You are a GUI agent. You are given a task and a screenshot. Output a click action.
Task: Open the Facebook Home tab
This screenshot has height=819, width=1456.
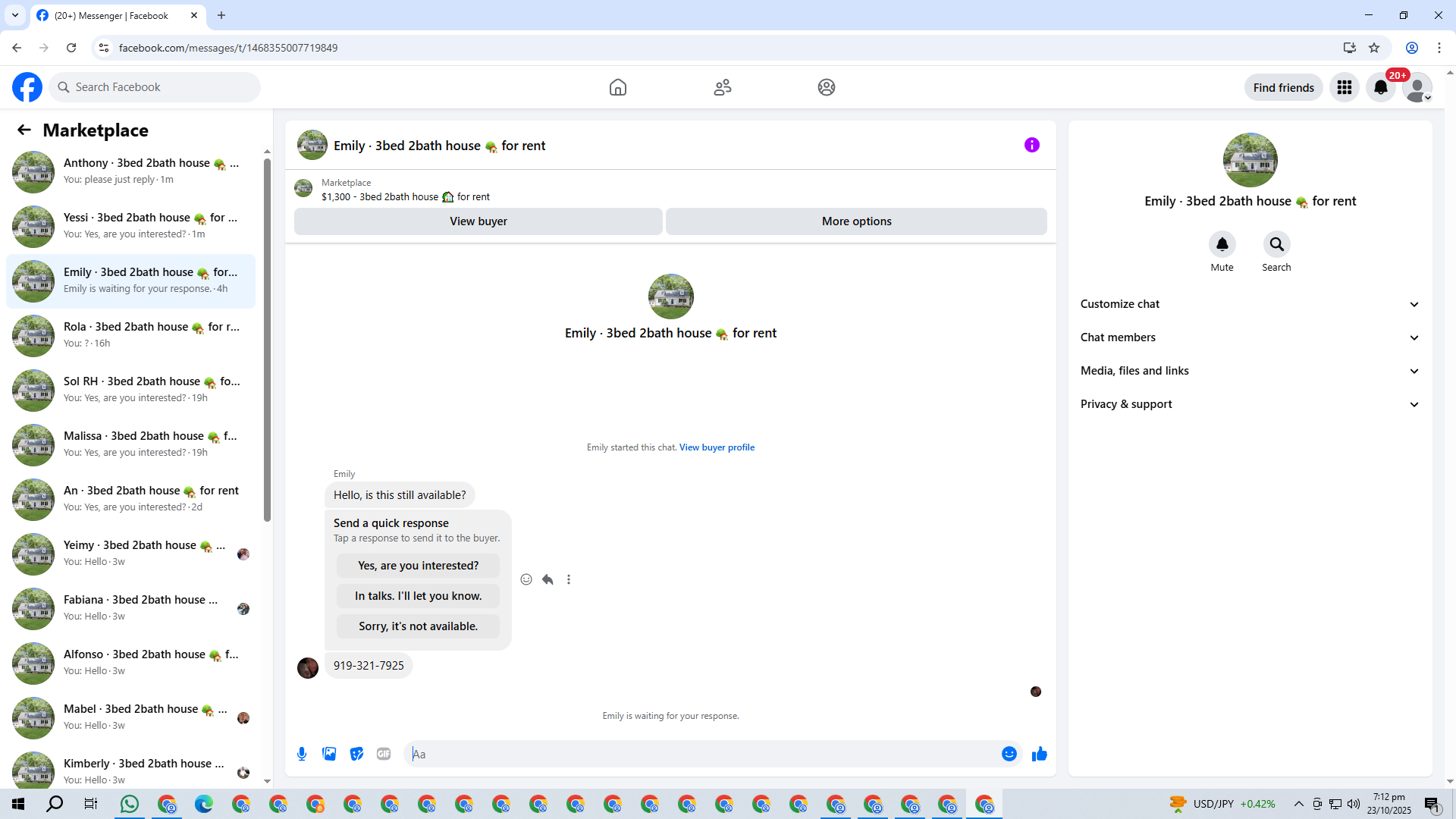click(618, 87)
